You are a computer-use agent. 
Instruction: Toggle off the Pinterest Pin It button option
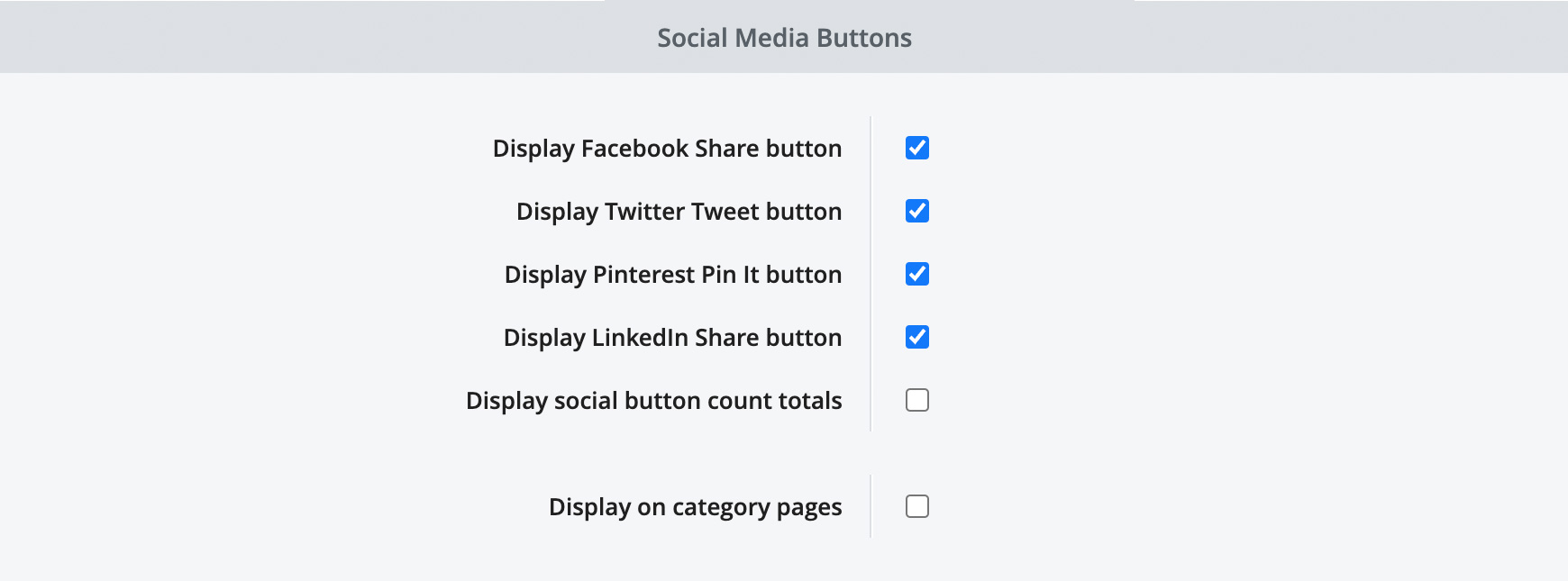coord(916,274)
